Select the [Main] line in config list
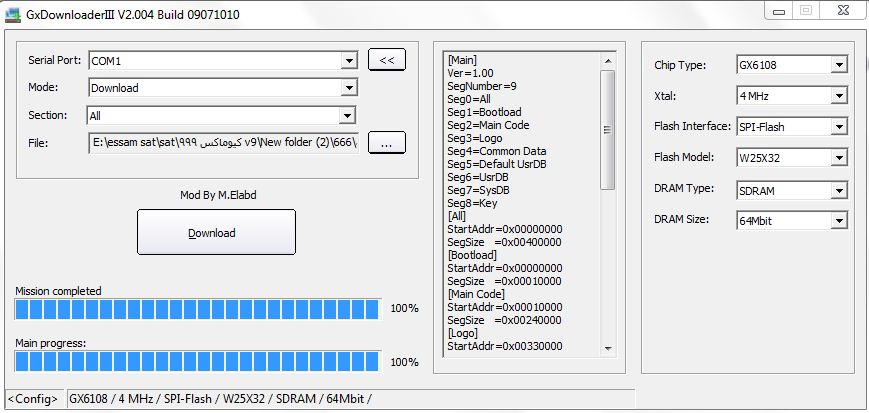The height and width of the screenshot is (413, 869). (x=462, y=60)
